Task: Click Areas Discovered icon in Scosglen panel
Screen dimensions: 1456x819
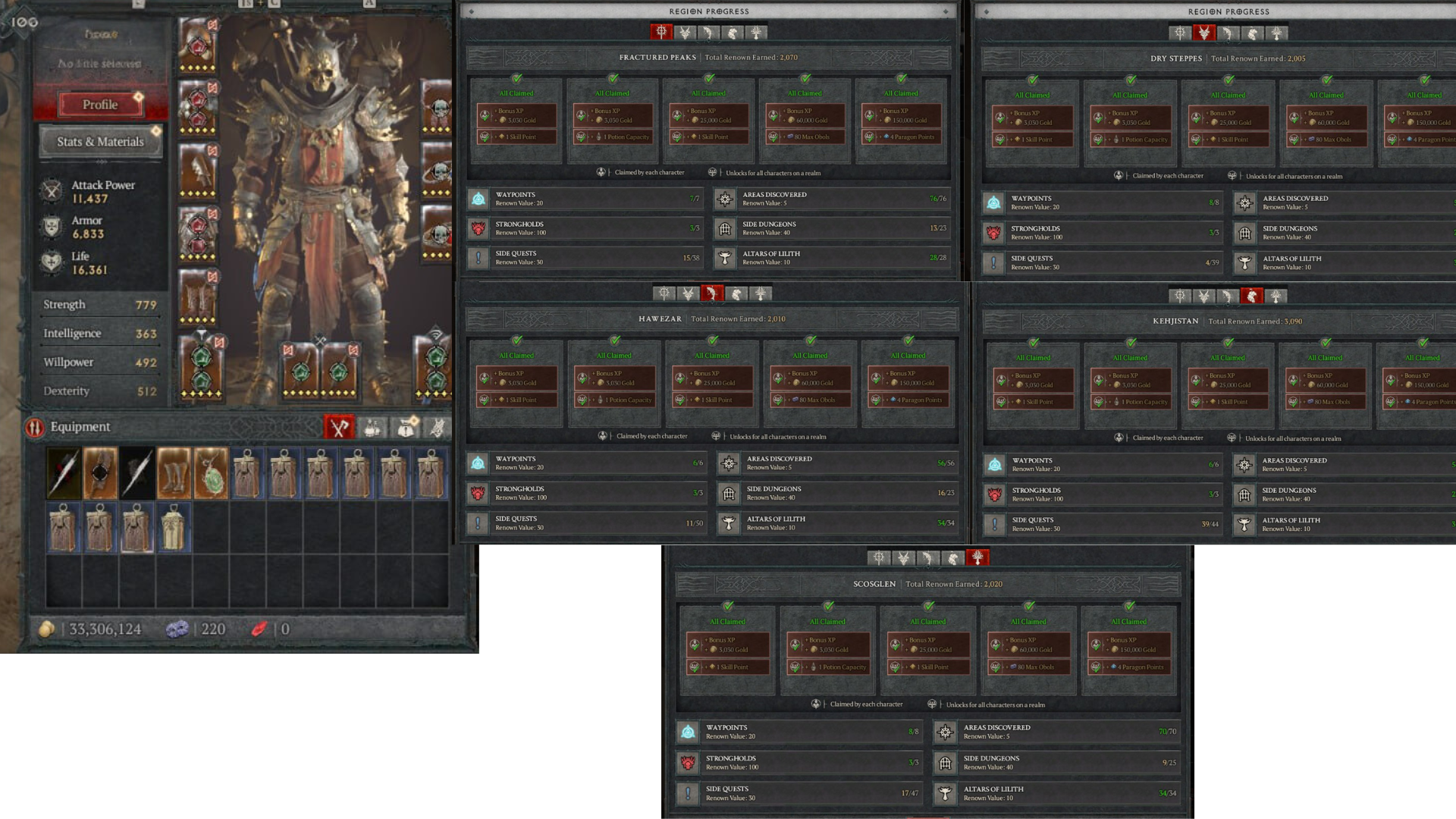Action: (x=945, y=732)
